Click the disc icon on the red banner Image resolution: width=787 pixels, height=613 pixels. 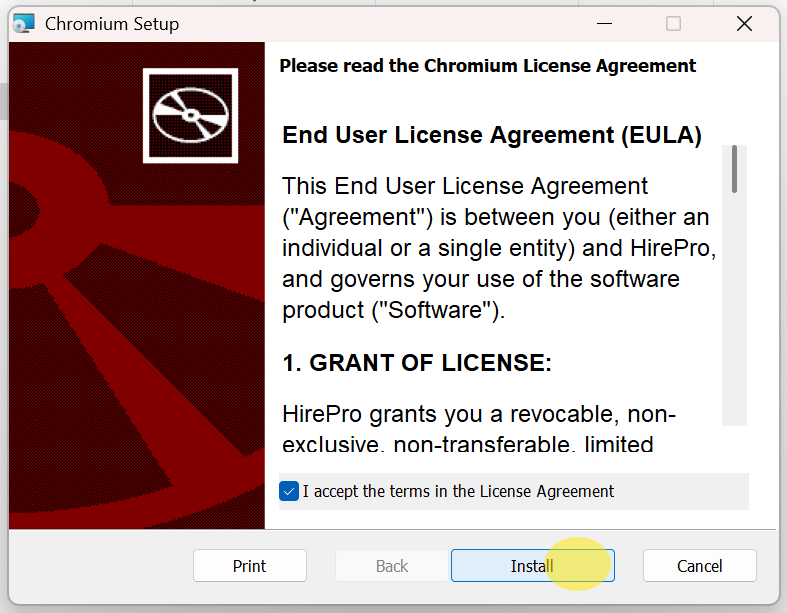click(x=190, y=115)
